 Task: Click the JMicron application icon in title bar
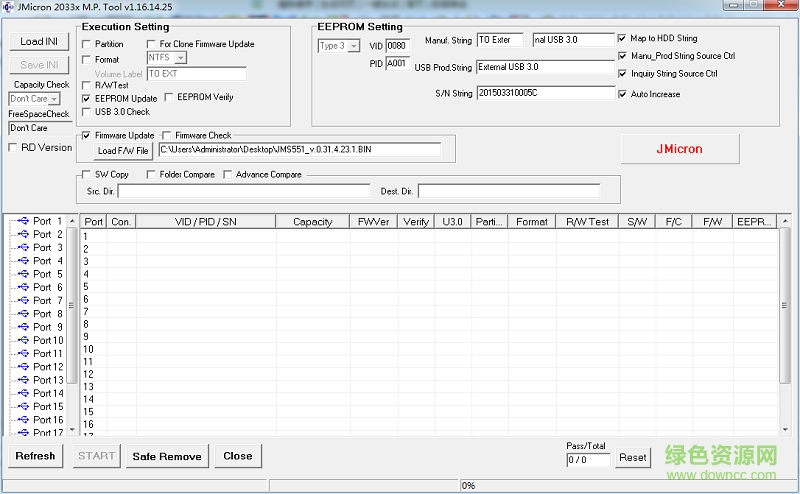tap(8, 6)
